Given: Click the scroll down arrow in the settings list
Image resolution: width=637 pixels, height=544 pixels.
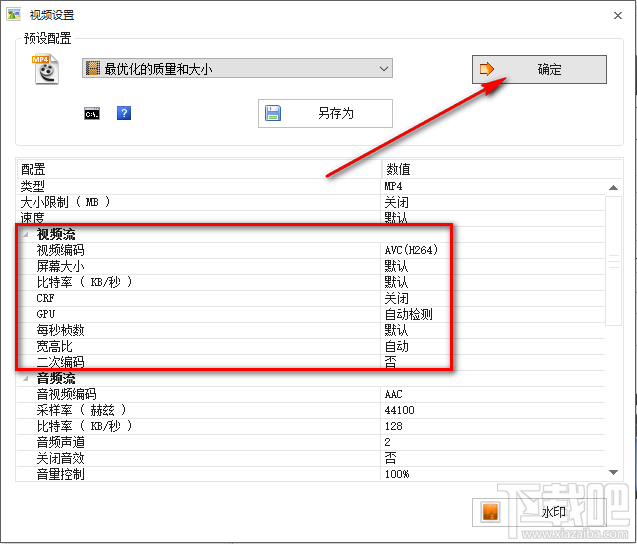Looking at the screenshot, I should 613,472.
